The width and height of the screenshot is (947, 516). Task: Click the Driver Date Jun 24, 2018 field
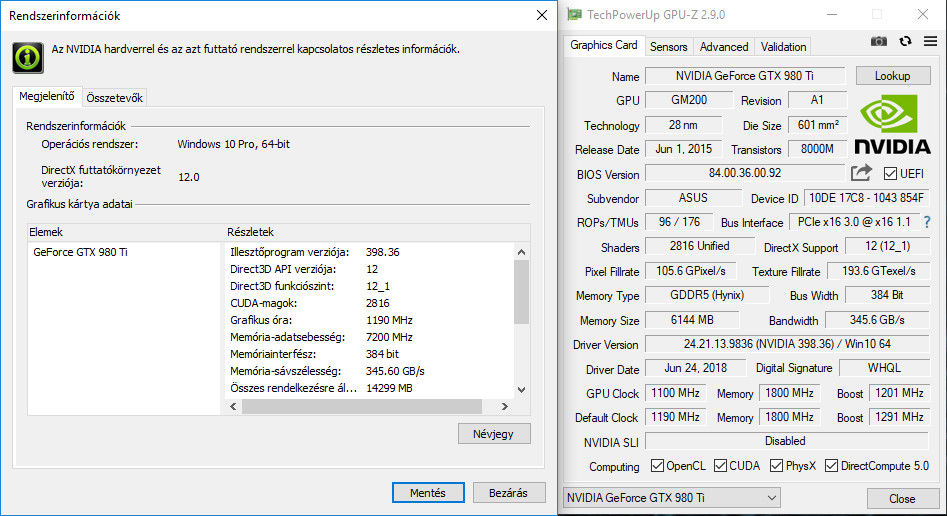pos(695,368)
